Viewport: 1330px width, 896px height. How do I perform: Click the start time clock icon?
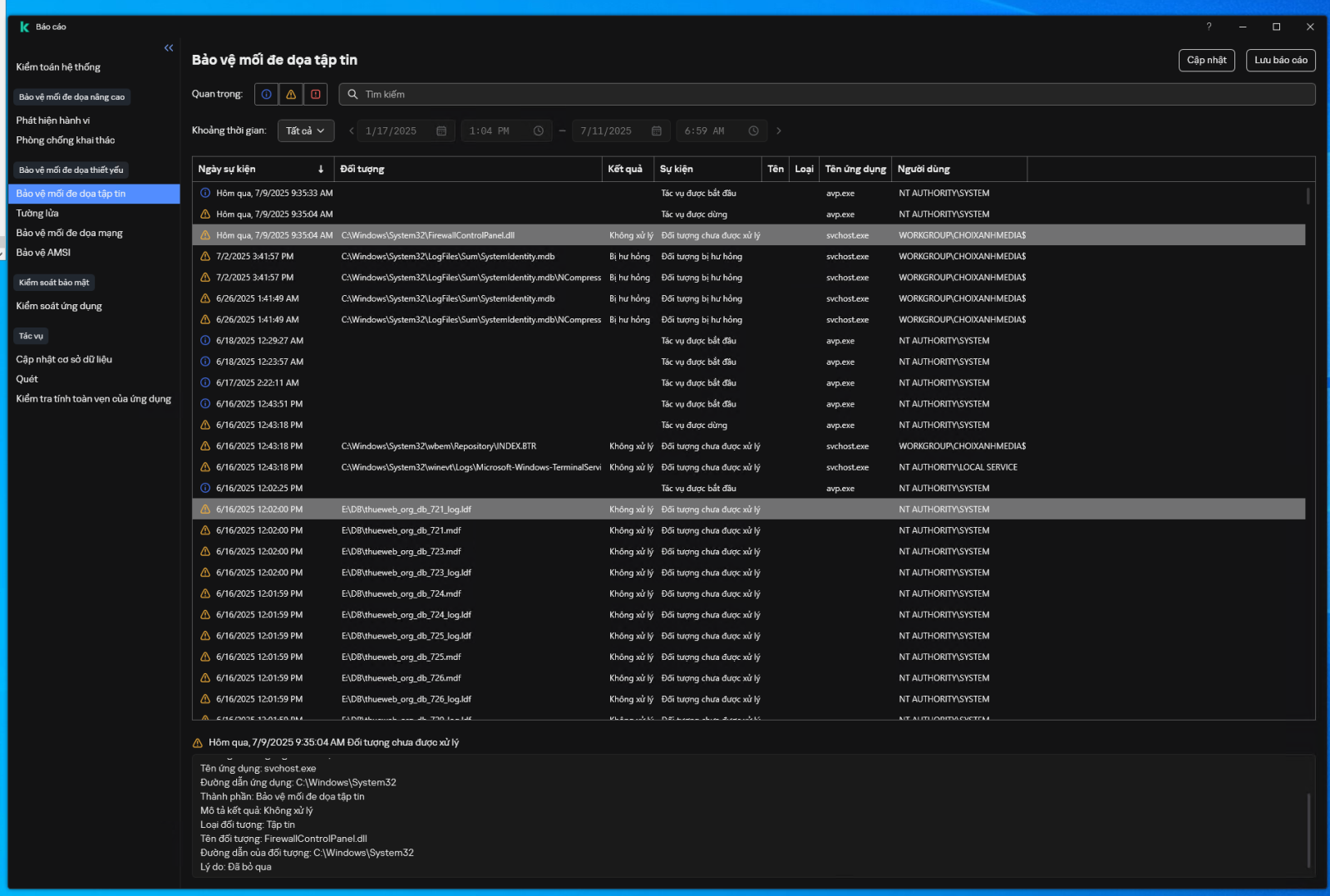538,131
